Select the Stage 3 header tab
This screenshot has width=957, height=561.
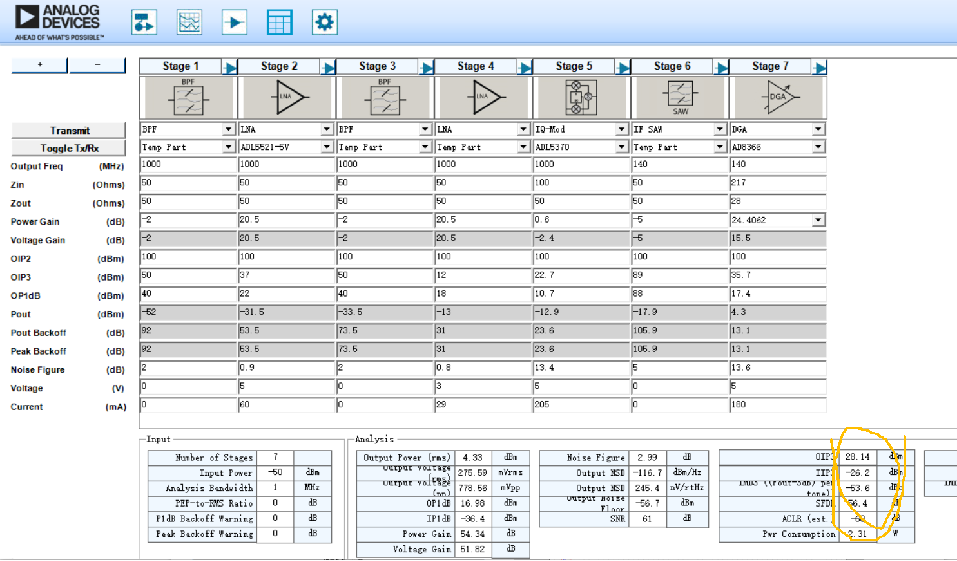click(x=377, y=67)
